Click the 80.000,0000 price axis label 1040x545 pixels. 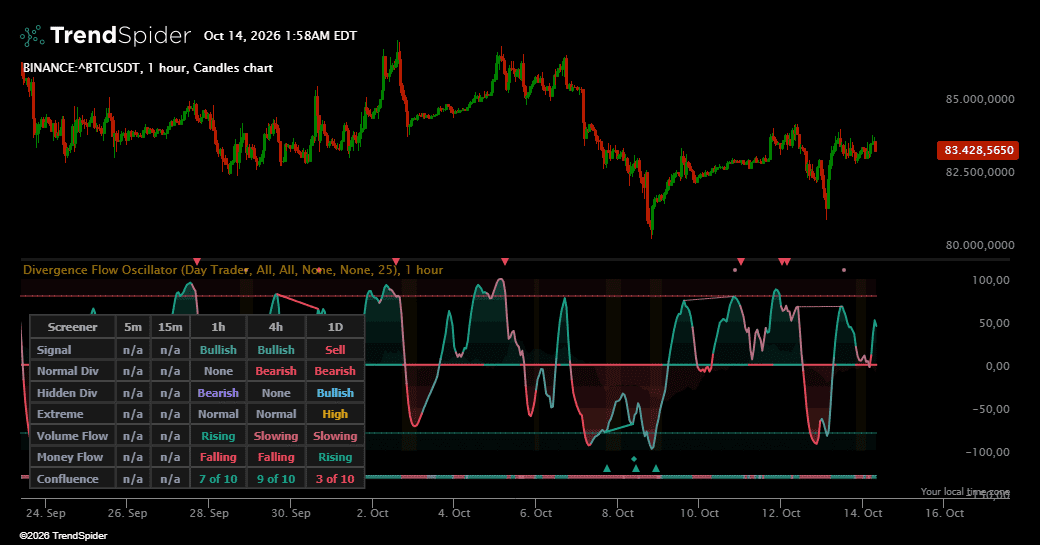pyautogui.click(x=980, y=245)
